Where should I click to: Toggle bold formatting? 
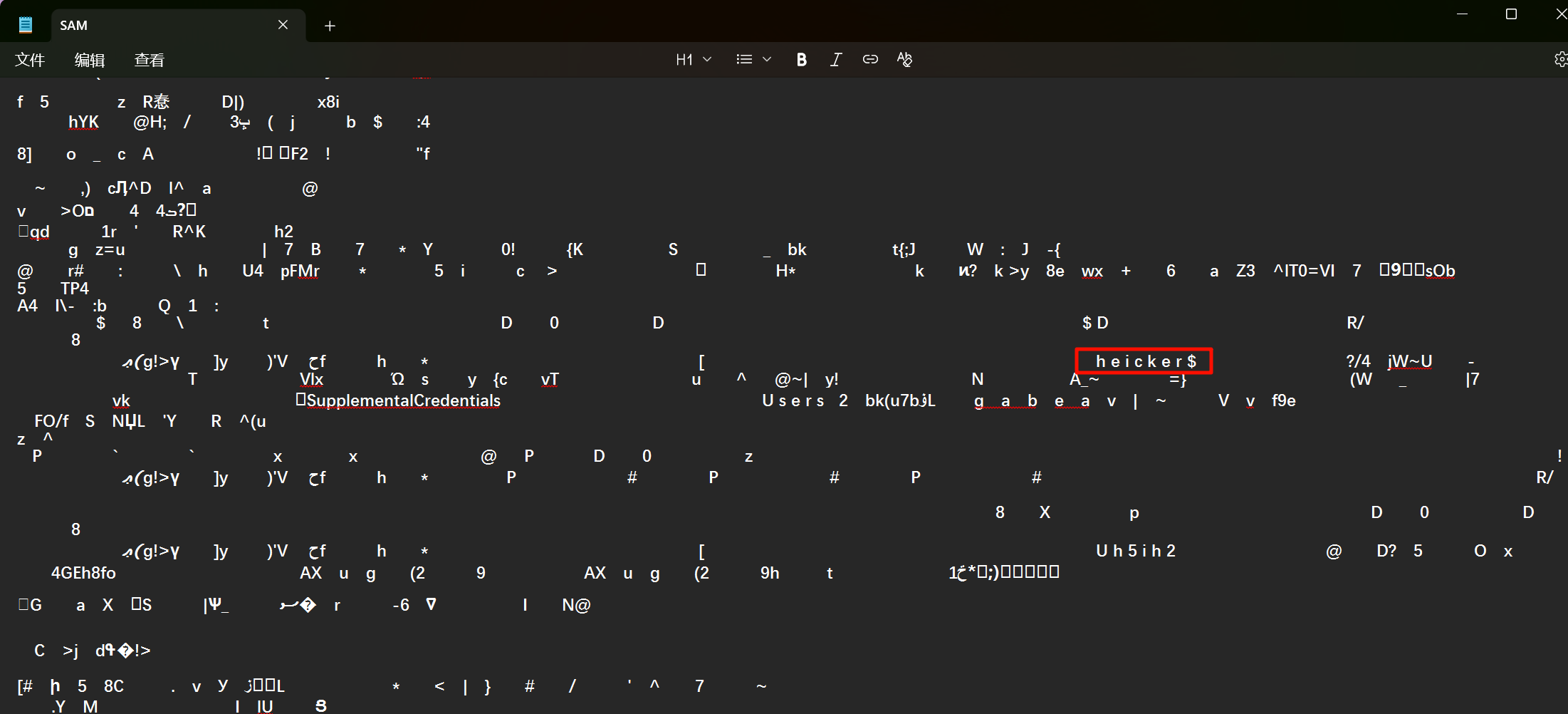(801, 60)
